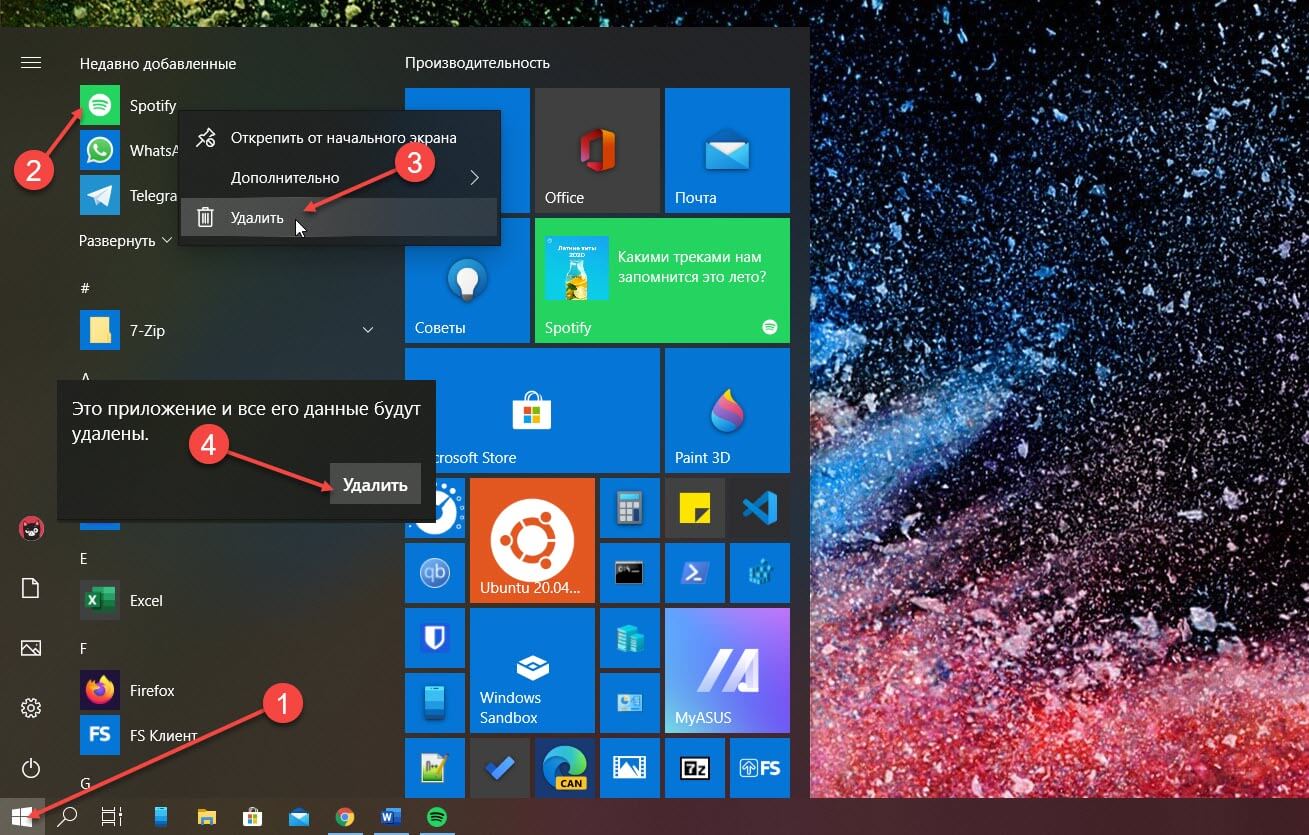Open File Explorer from the taskbar
1309x835 pixels.
[207, 817]
